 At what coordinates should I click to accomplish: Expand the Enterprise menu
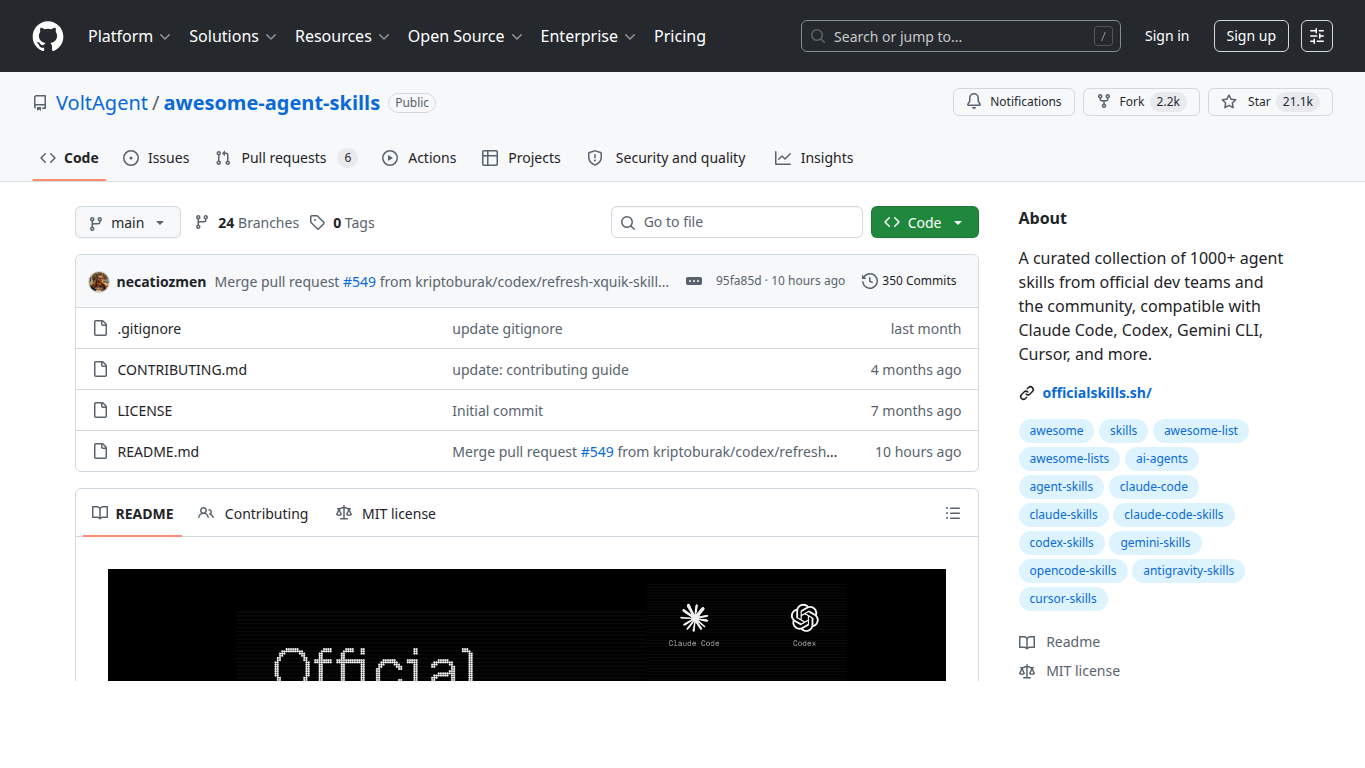click(x=588, y=36)
